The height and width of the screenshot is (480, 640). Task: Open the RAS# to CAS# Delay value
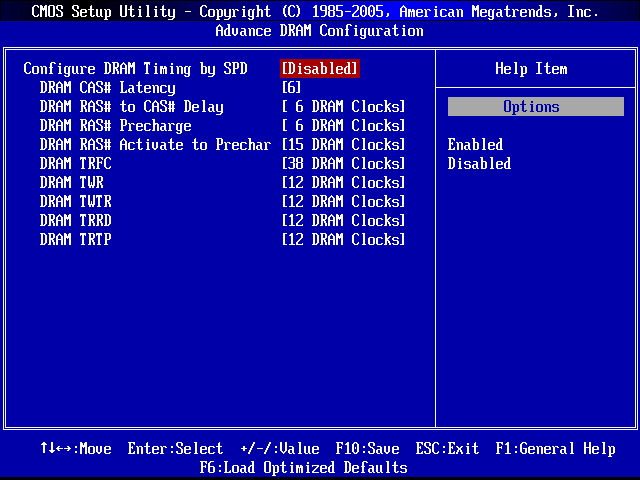(x=343, y=107)
